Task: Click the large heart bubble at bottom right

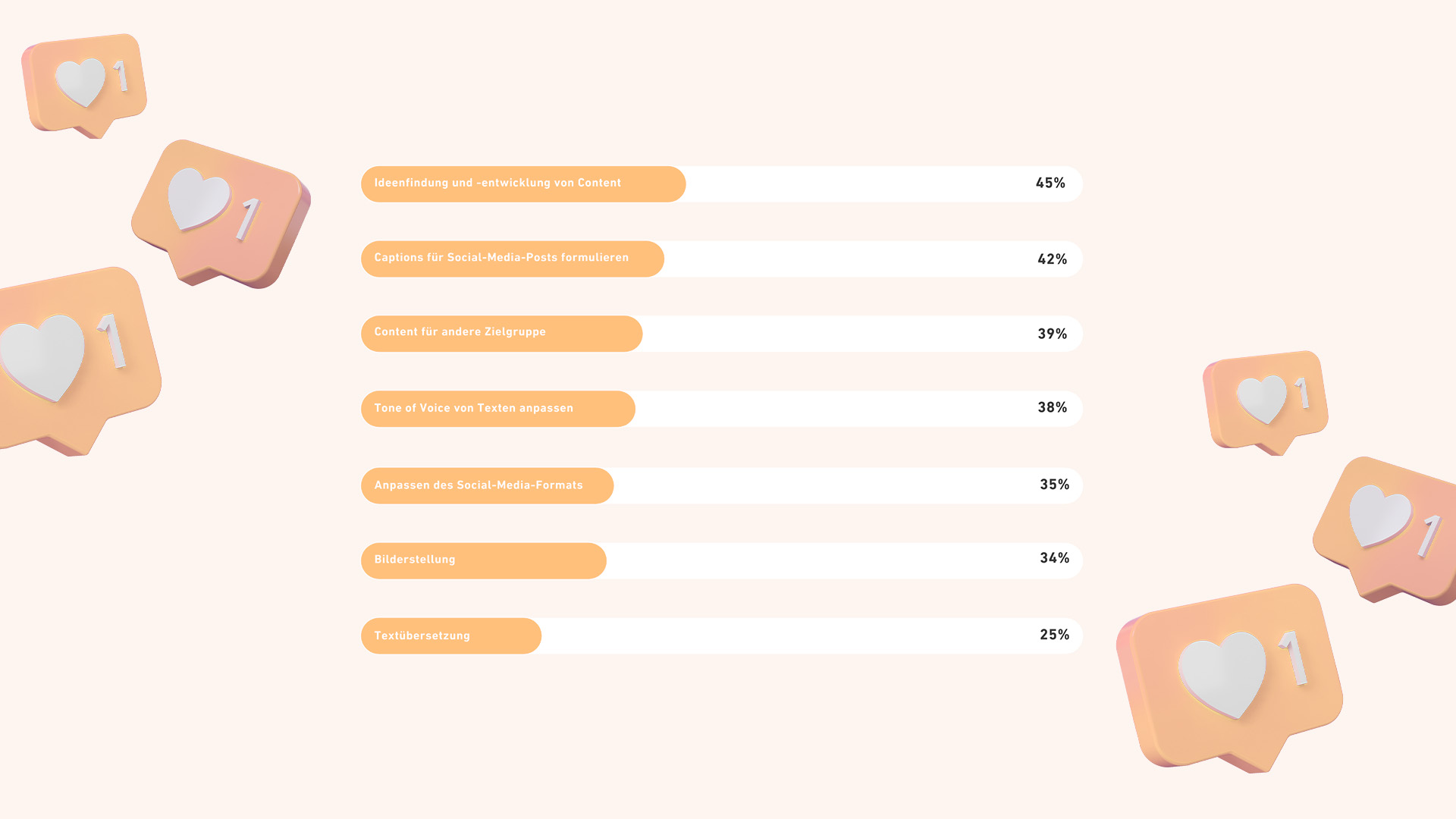Action: (x=1229, y=678)
